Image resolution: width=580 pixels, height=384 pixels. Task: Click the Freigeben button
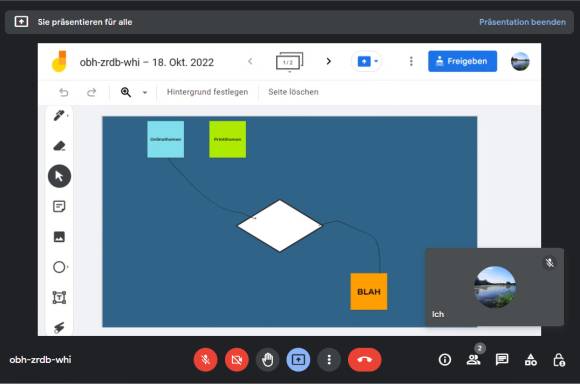pyautogui.click(x=462, y=61)
